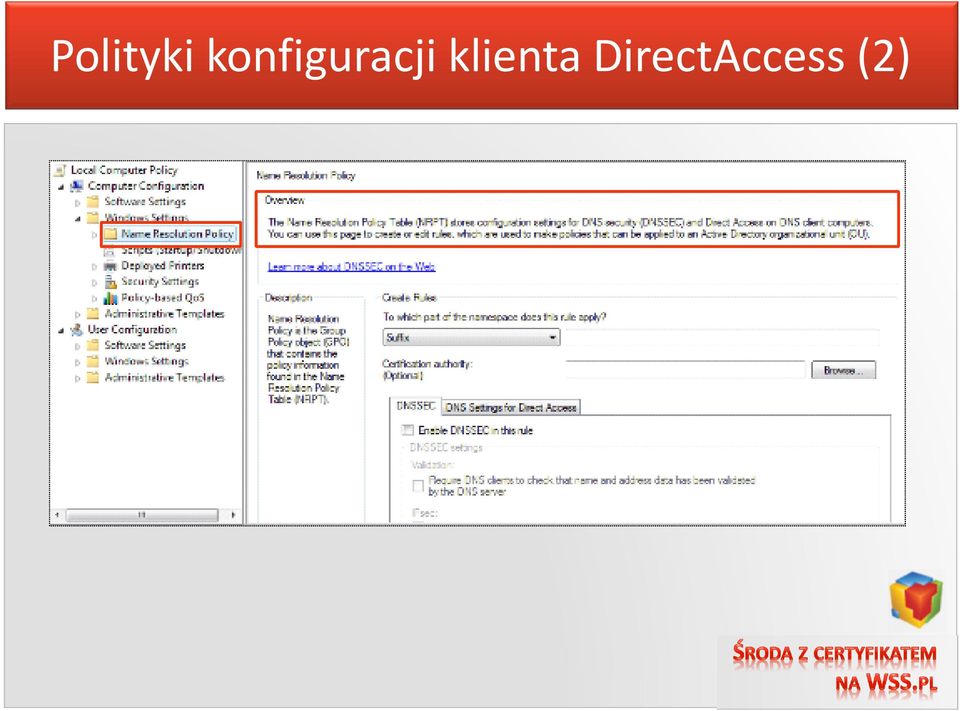Click the Create Rules section label
This screenshot has width=960, height=711.
click(x=409, y=298)
